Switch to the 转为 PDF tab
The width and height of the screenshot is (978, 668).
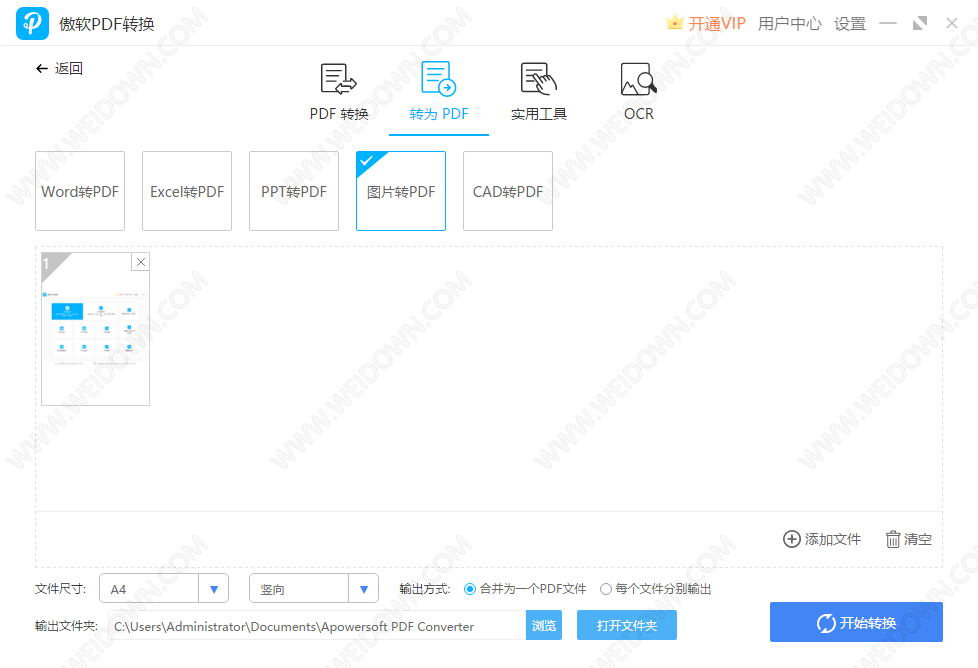pyautogui.click(x=438, y=92)
